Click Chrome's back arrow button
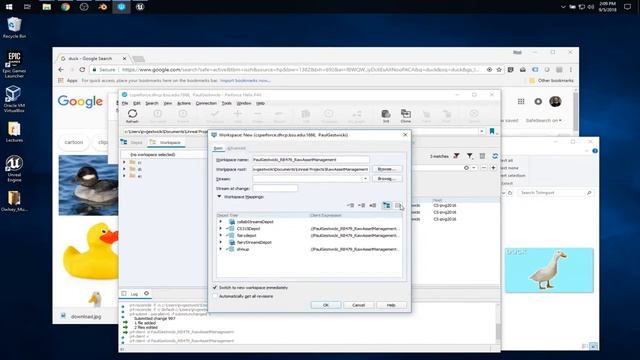The height and width of the screenshot is (360, 640). (61, 70)
